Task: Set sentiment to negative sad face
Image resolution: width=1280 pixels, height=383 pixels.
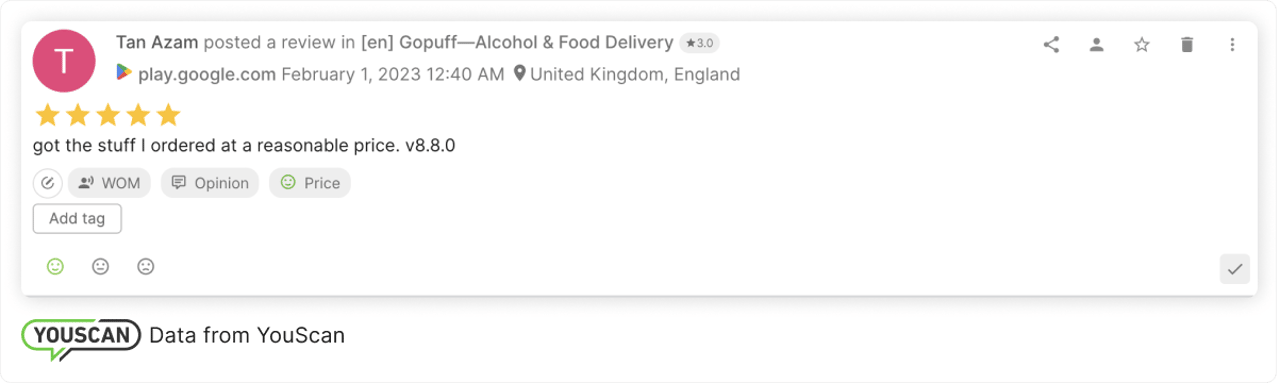Action: [146, 267]
